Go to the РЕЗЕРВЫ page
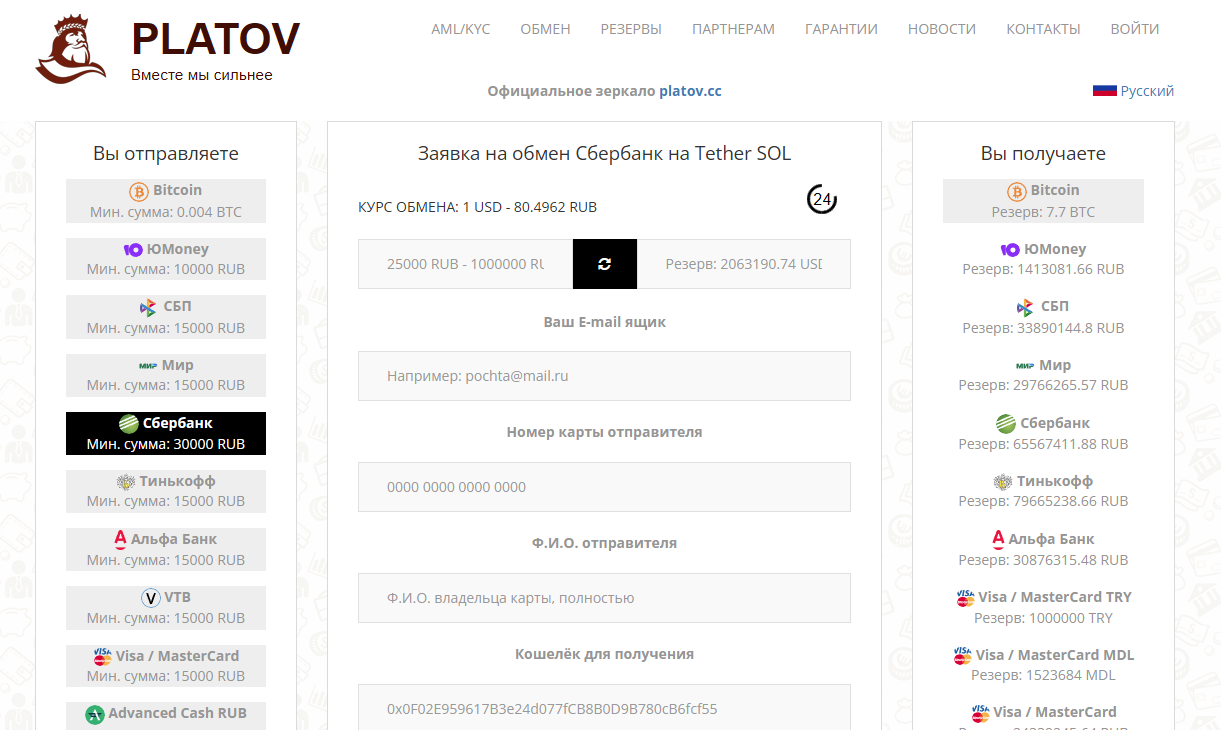The height and width of the screenshot is (730, 1221). click(631, 29)
